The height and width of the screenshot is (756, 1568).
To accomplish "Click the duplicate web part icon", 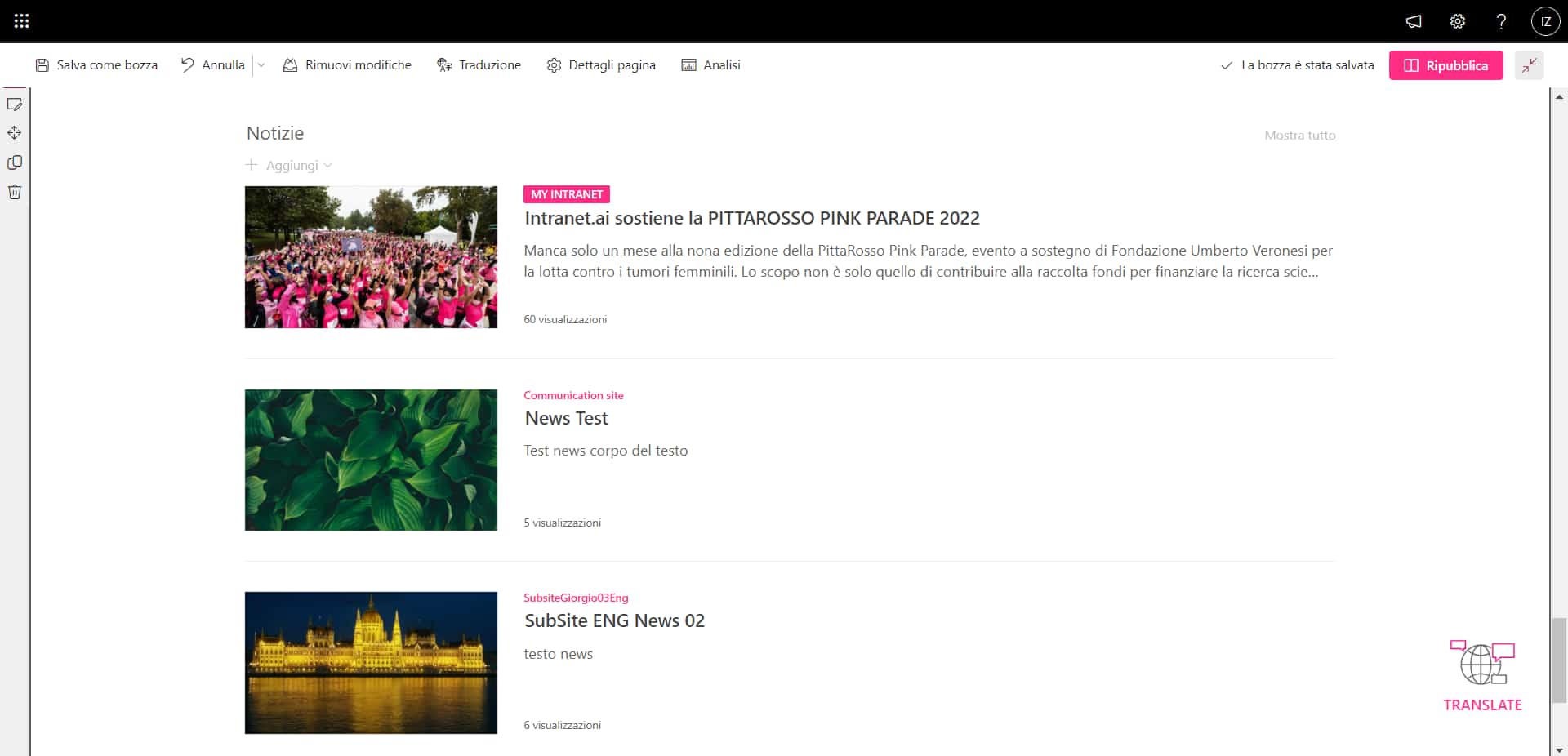I will tap(15, 162).
